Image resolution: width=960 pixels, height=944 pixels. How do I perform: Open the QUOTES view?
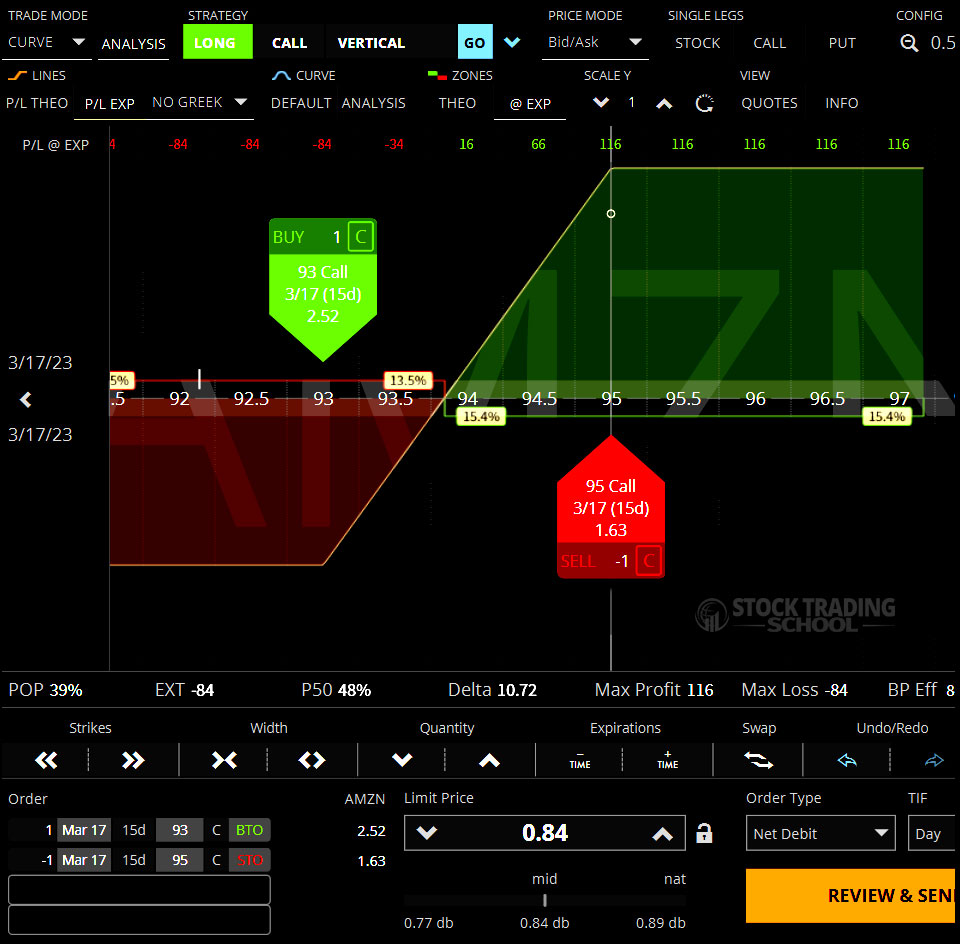(769, 103)
